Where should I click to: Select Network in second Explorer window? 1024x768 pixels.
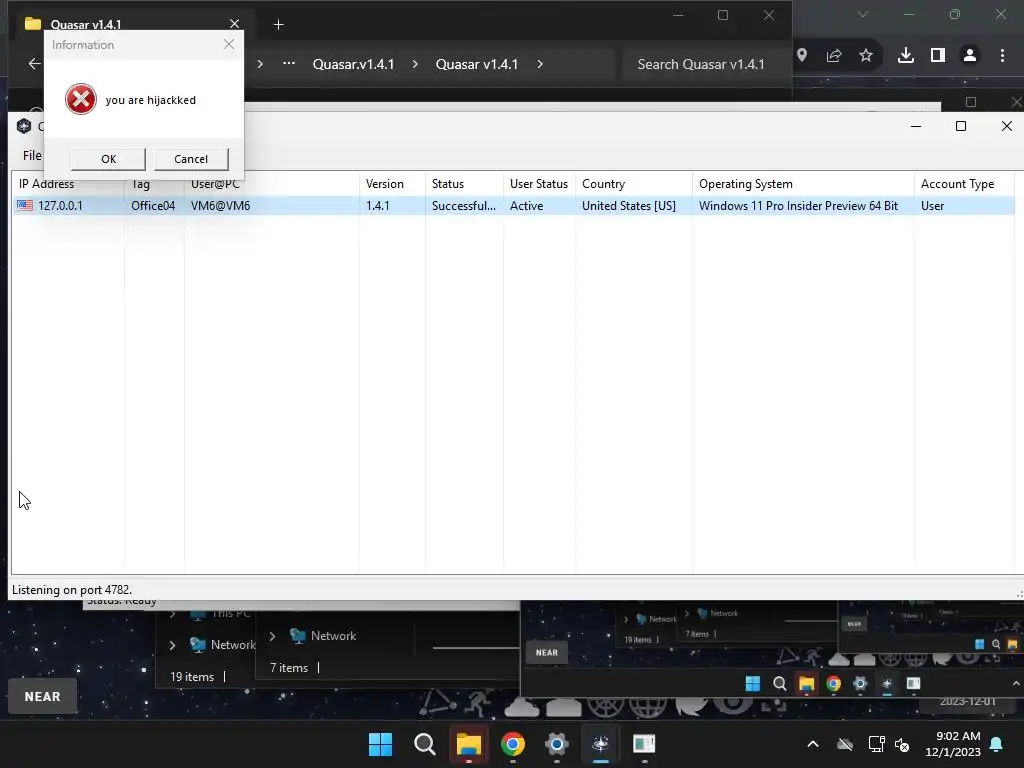tap(323, 636)
